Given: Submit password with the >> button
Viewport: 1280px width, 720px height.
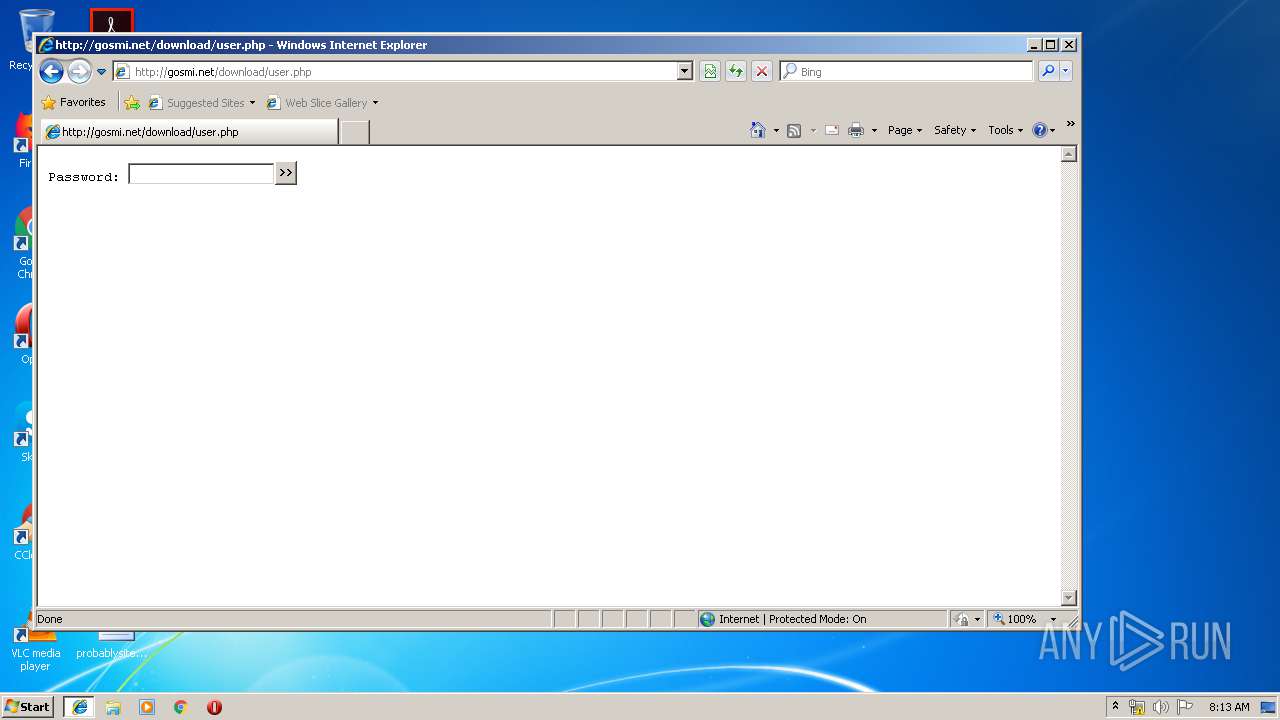Looking at the screenshot, I should (286, 174).
